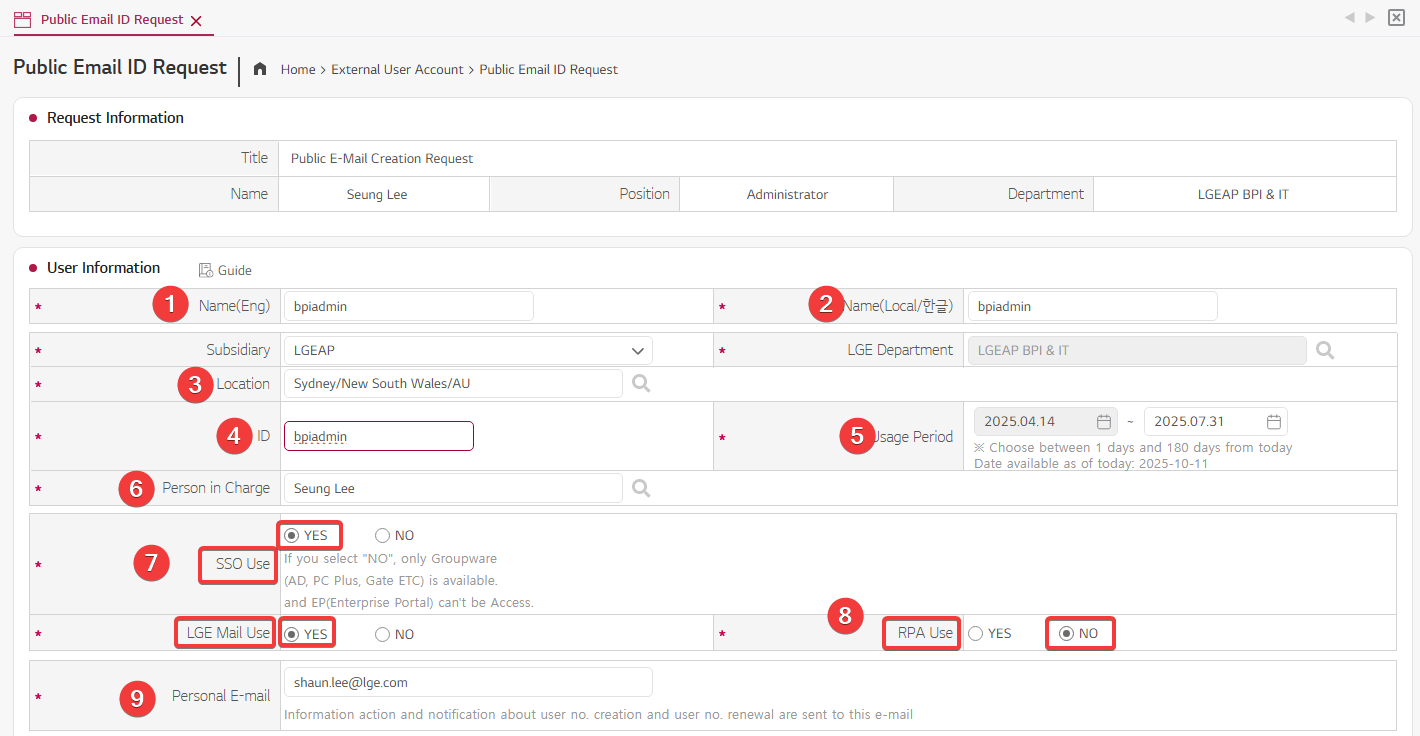Click the next tab arrow icon

(x=1370, y=17)
